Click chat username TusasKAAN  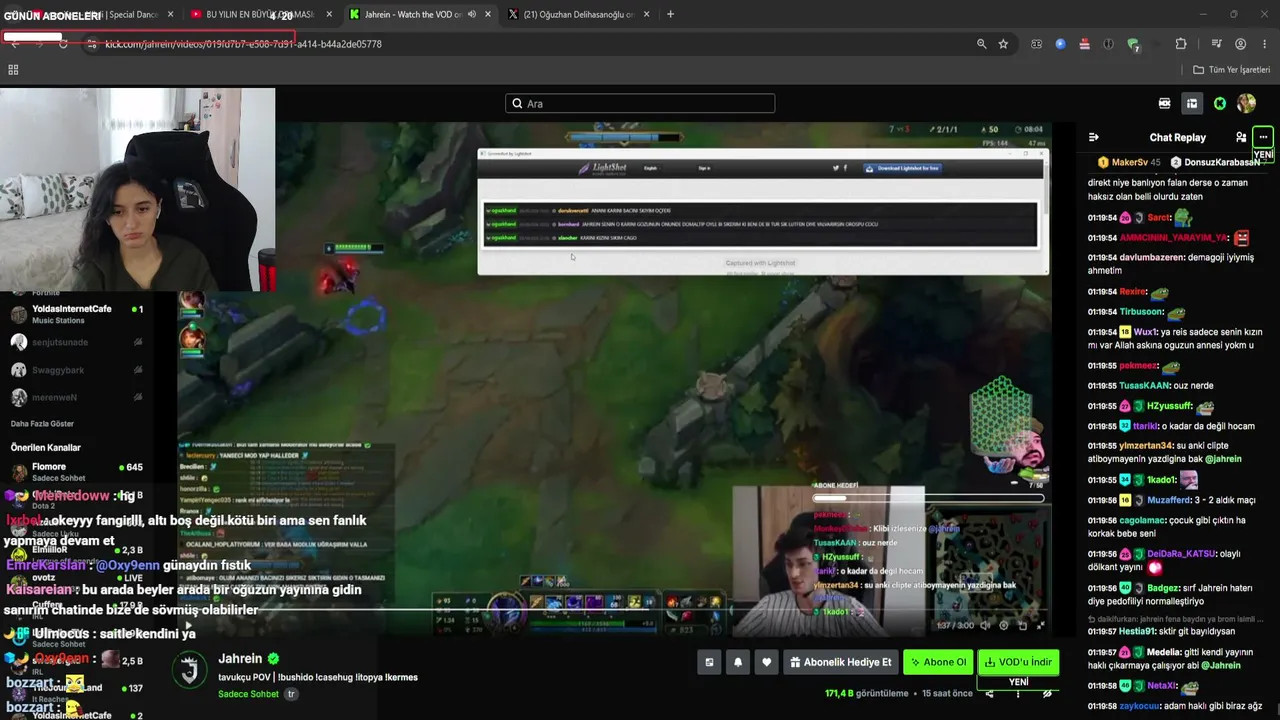tap(1144, 386)
